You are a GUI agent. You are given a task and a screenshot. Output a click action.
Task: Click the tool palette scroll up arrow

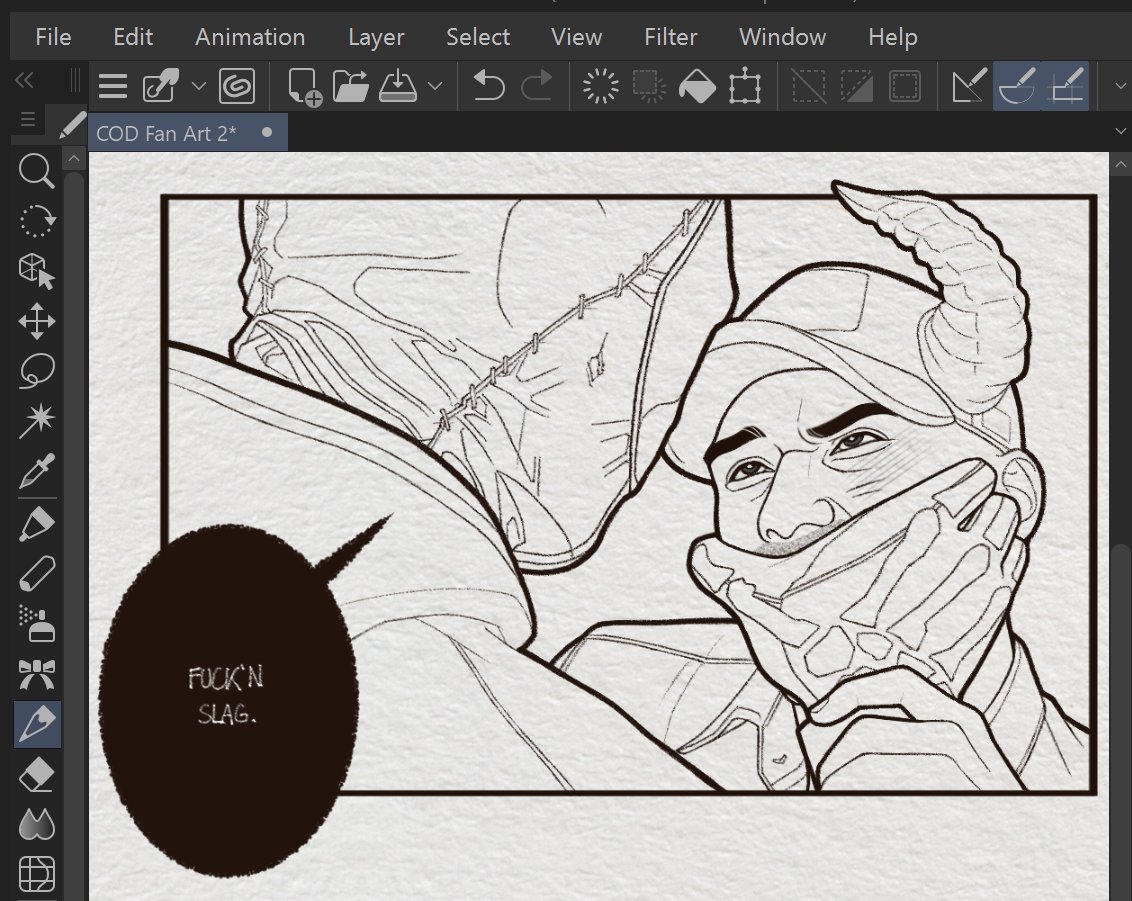(74, 158)
